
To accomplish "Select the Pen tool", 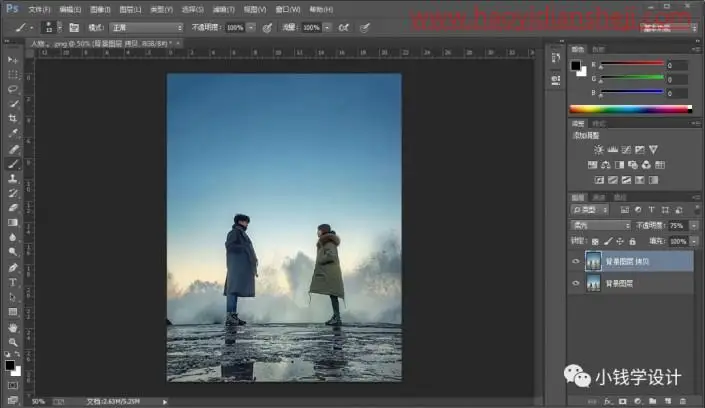I will coord(13,268).
